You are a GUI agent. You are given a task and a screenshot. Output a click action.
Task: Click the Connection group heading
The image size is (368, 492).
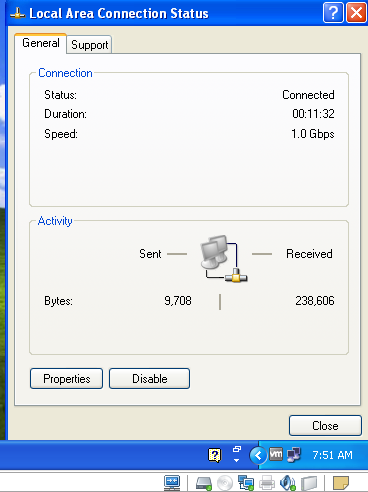(65, 73)
